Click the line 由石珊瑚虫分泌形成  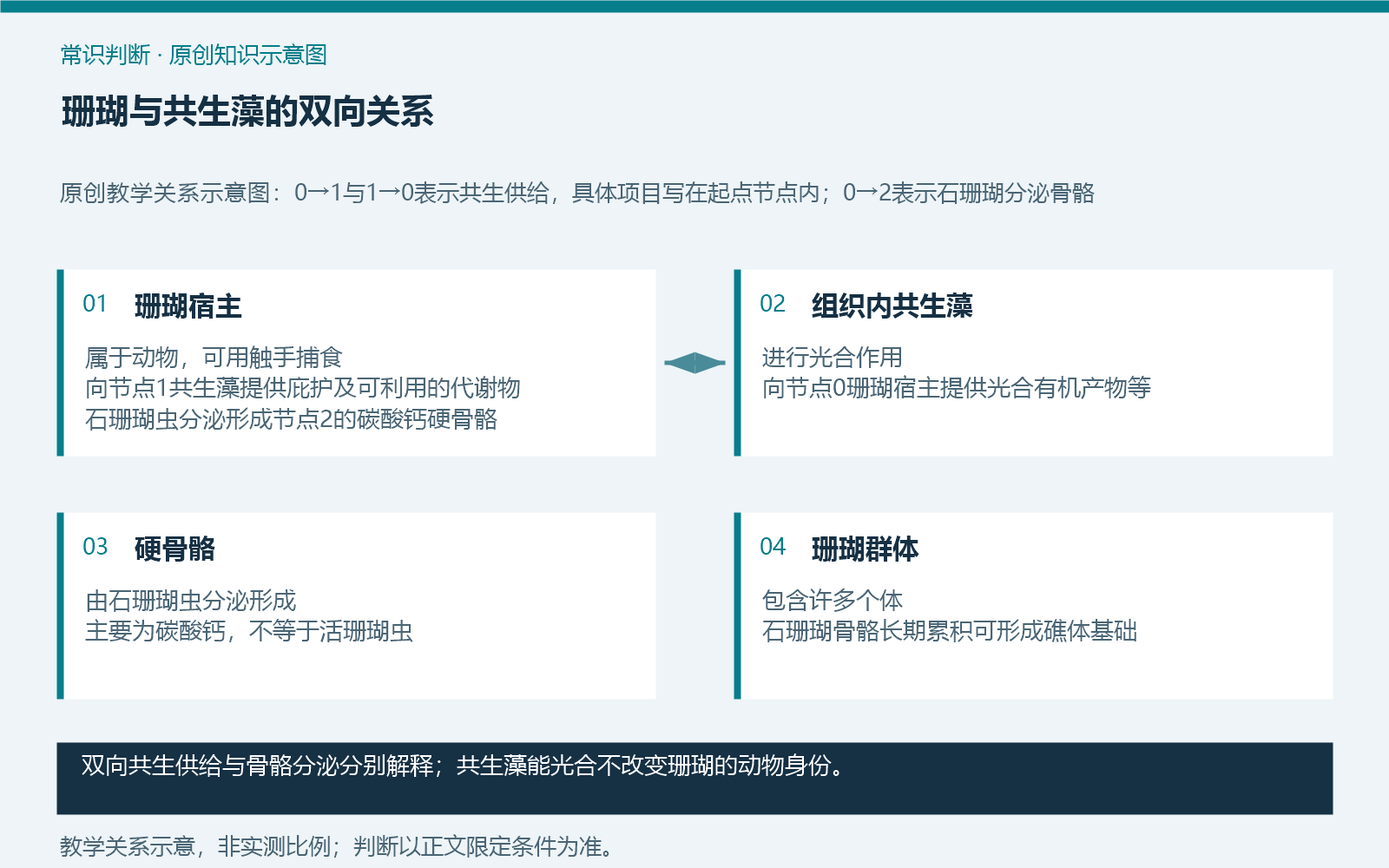190,601
